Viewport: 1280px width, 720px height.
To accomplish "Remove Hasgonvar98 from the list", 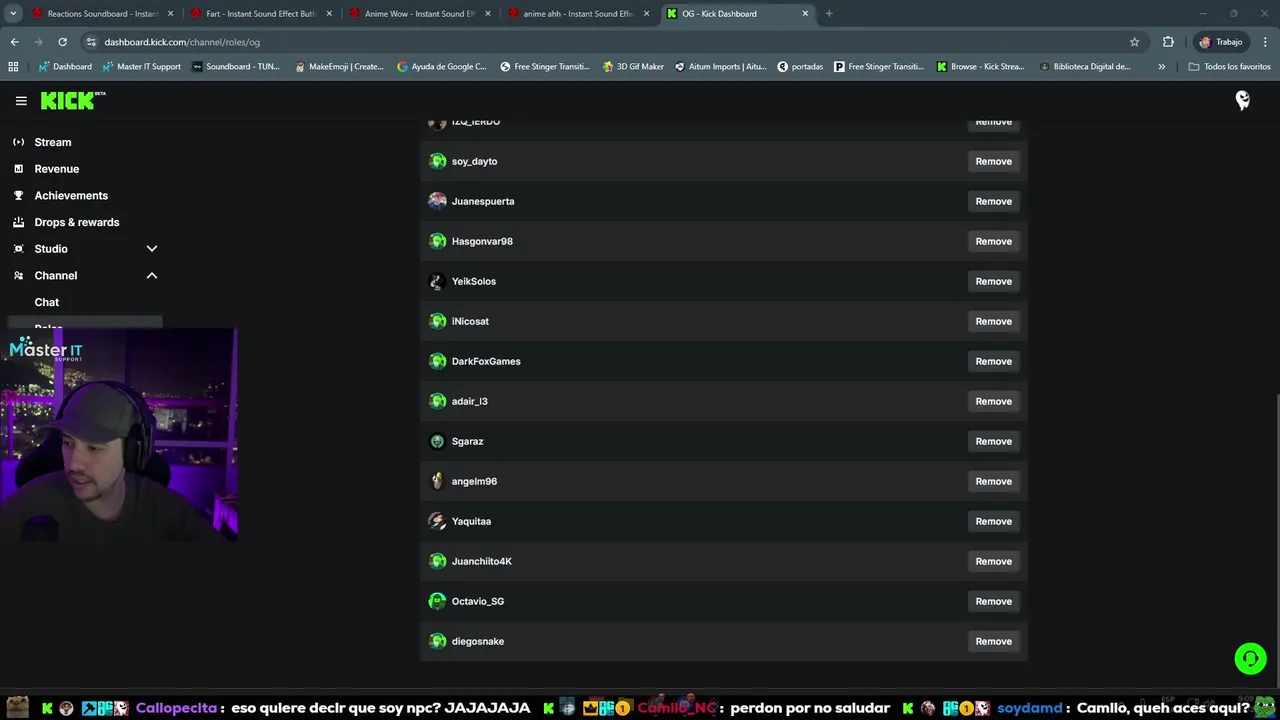I will click(x=993, y=241).
